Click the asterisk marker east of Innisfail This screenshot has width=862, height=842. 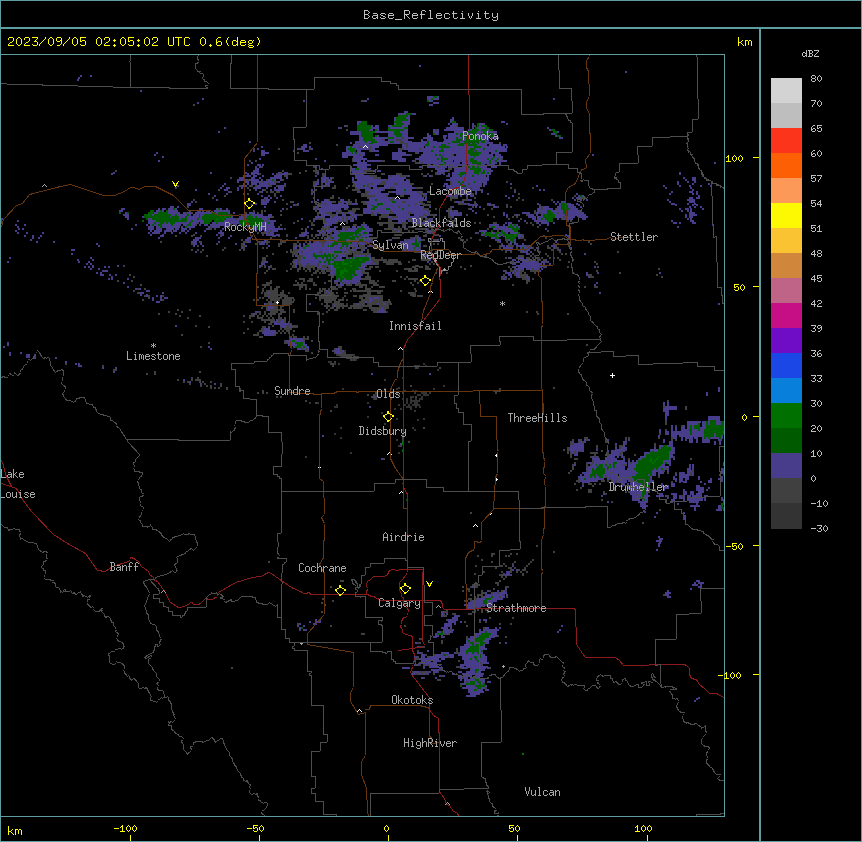(x=502, y=303)
